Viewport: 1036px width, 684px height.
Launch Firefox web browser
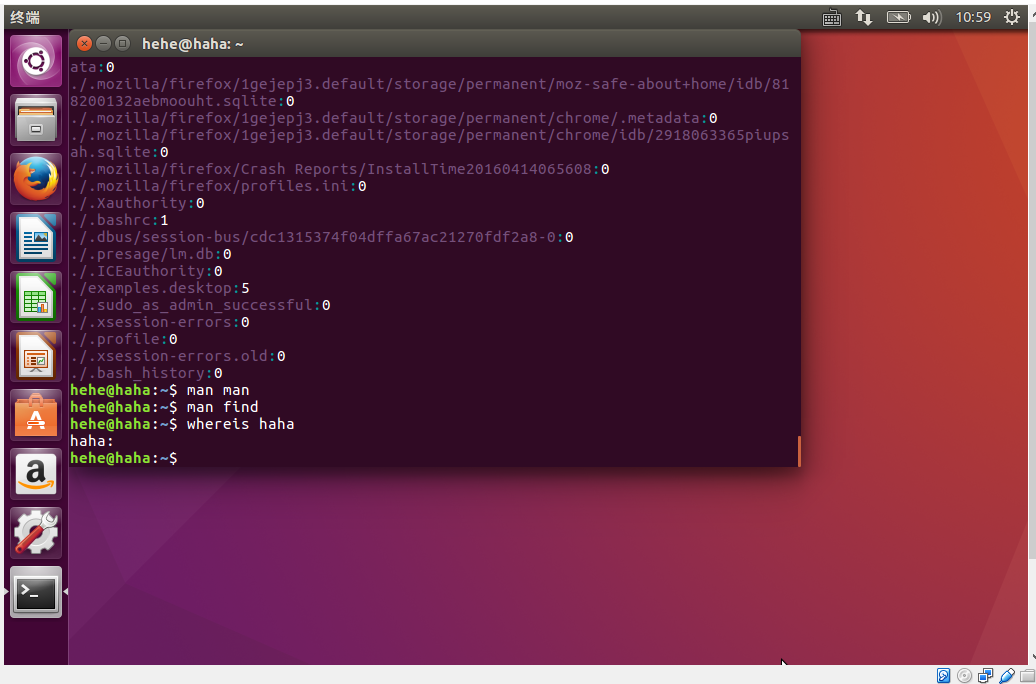36,178
